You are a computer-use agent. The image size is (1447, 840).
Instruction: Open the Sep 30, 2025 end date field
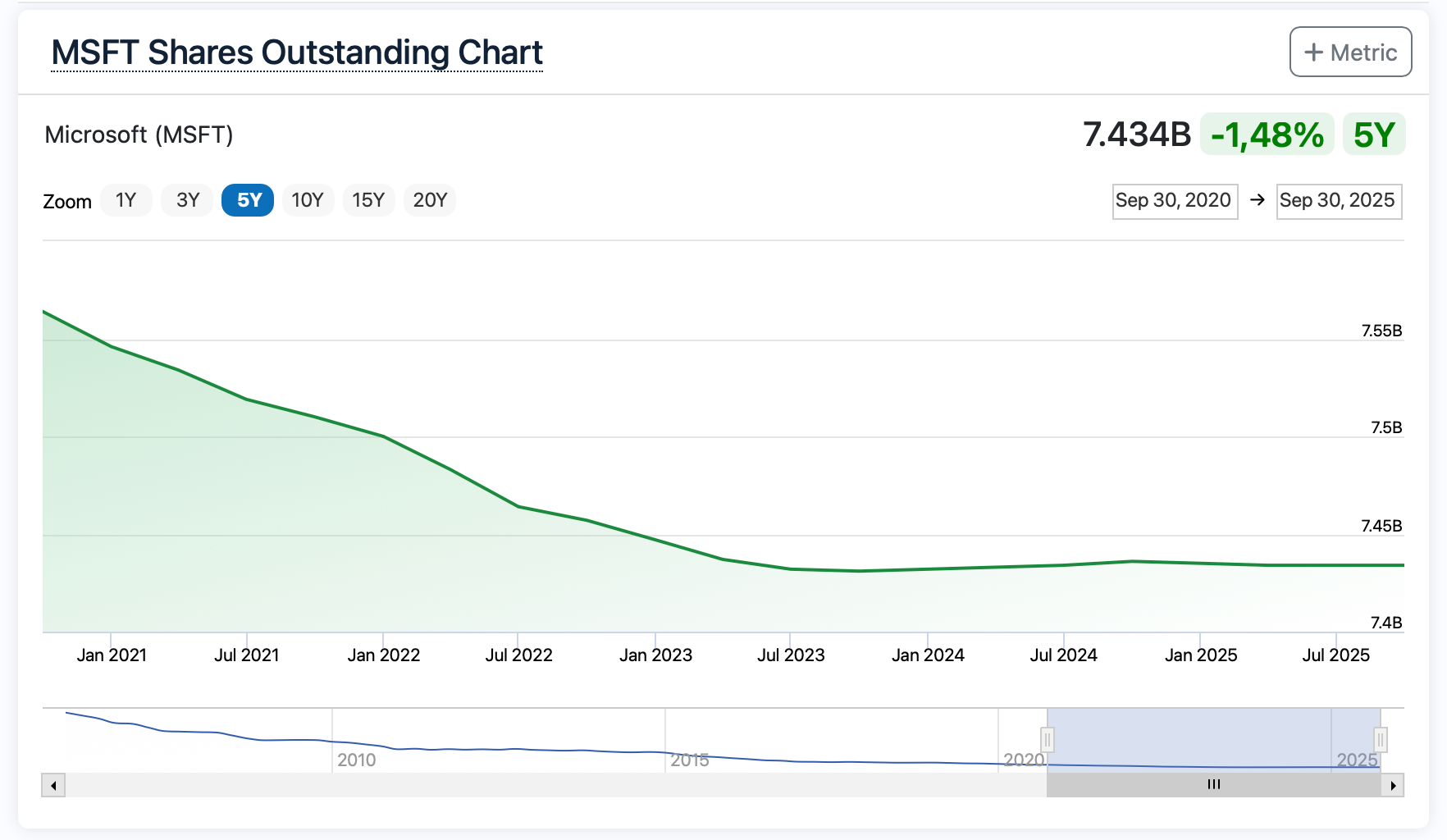(1338, 201)
